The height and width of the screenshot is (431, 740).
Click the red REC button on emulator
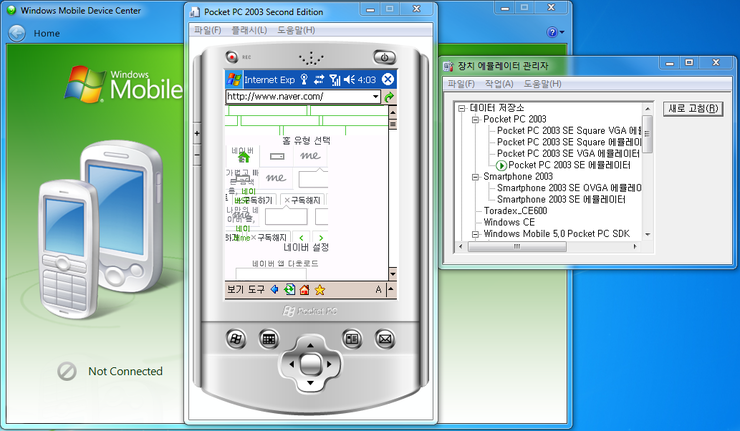pyautogui.click(x=232, y=57)
